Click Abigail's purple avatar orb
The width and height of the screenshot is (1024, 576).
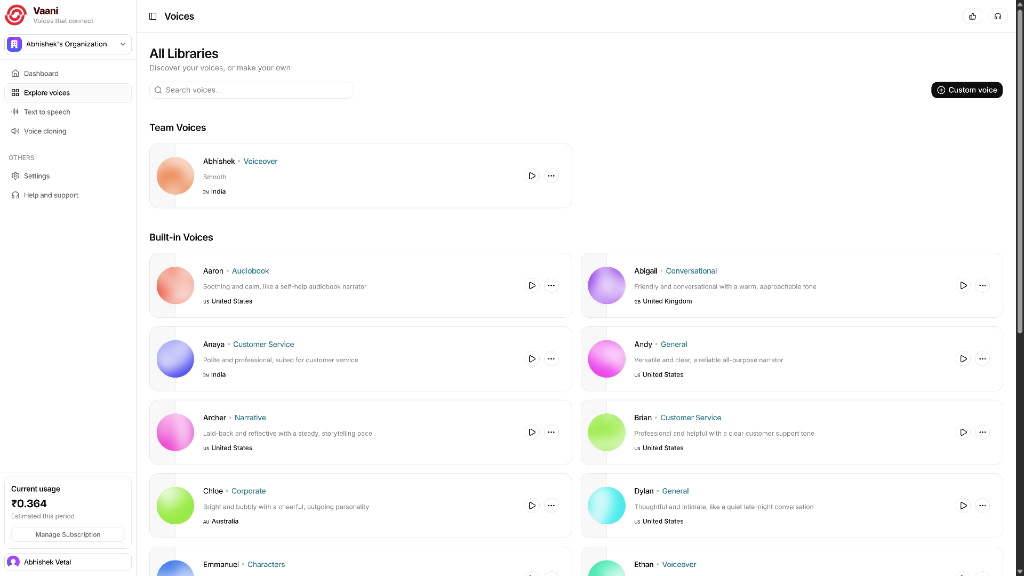(x=606, y=285)
